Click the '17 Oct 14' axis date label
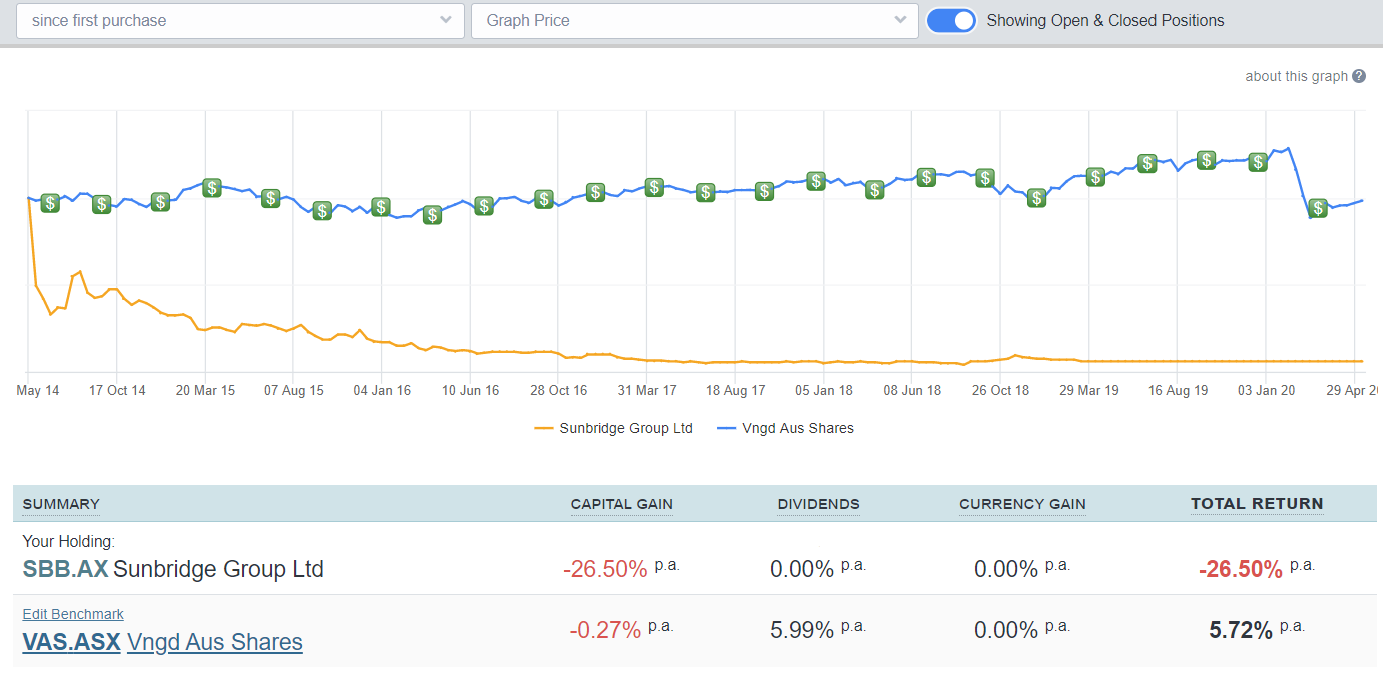Image resolution: width=1383 pixels, height=673 pixels. [x=117, y=391]
